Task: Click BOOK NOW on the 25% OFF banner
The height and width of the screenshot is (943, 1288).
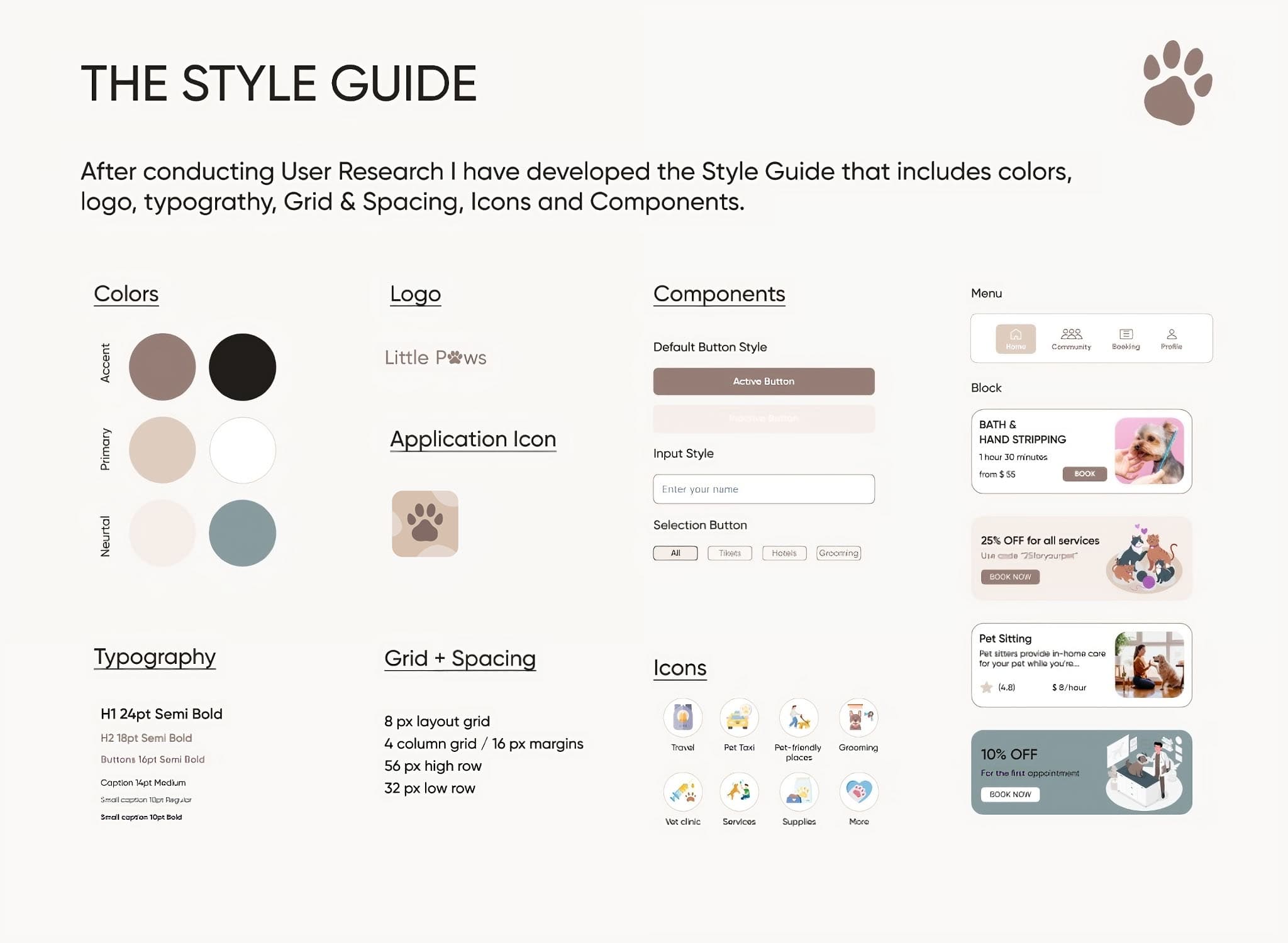Action: pyautogui.click(x=1009, y=576)
